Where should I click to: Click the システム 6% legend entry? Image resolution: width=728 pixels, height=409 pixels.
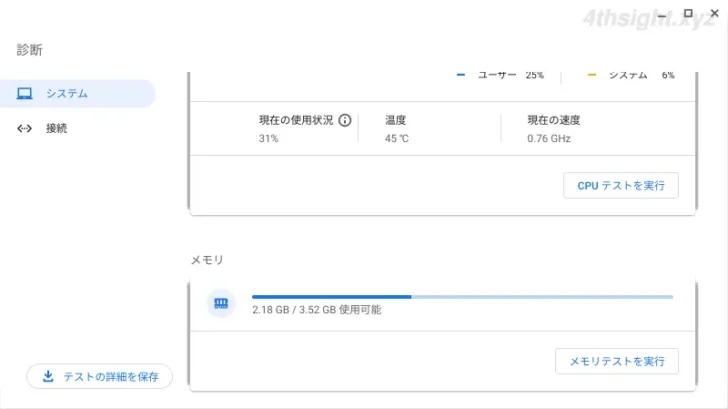point(631,75)
